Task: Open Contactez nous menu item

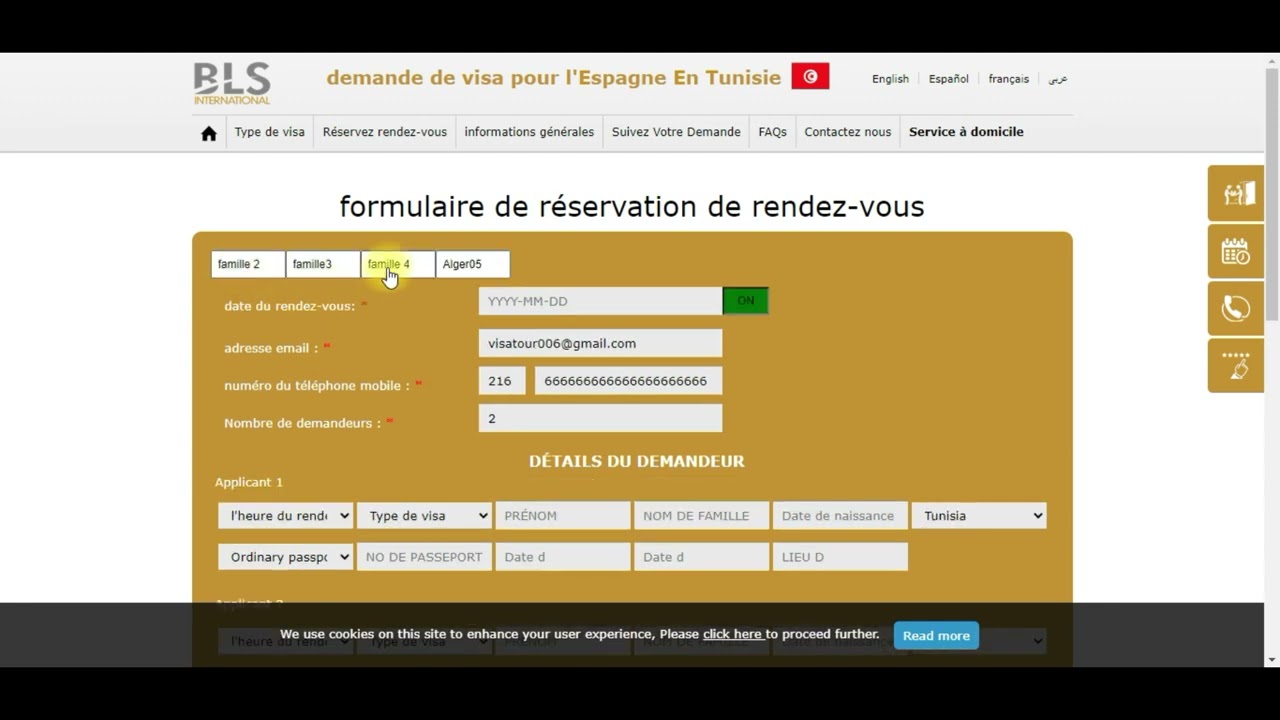Action: point(848,132)
